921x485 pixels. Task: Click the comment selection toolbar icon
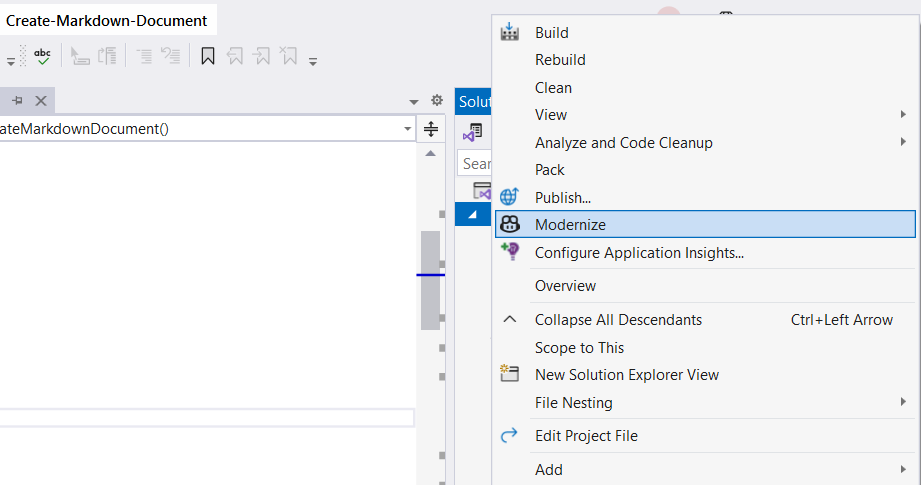(x=144, y=56)
